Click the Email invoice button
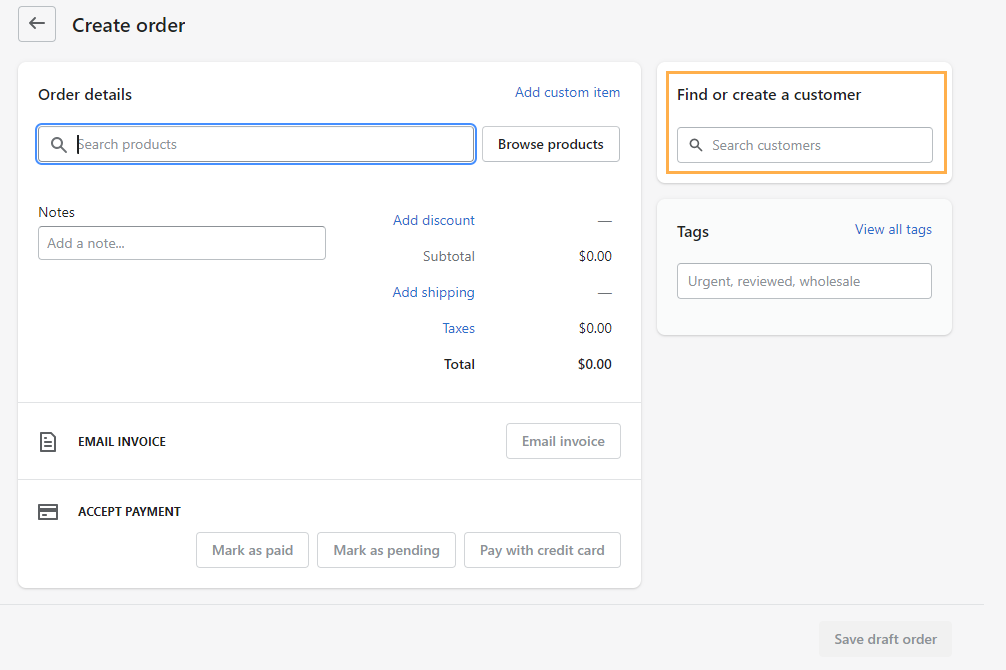The height and width of the screenshot is (670, 1006). [x=563, y=441]
